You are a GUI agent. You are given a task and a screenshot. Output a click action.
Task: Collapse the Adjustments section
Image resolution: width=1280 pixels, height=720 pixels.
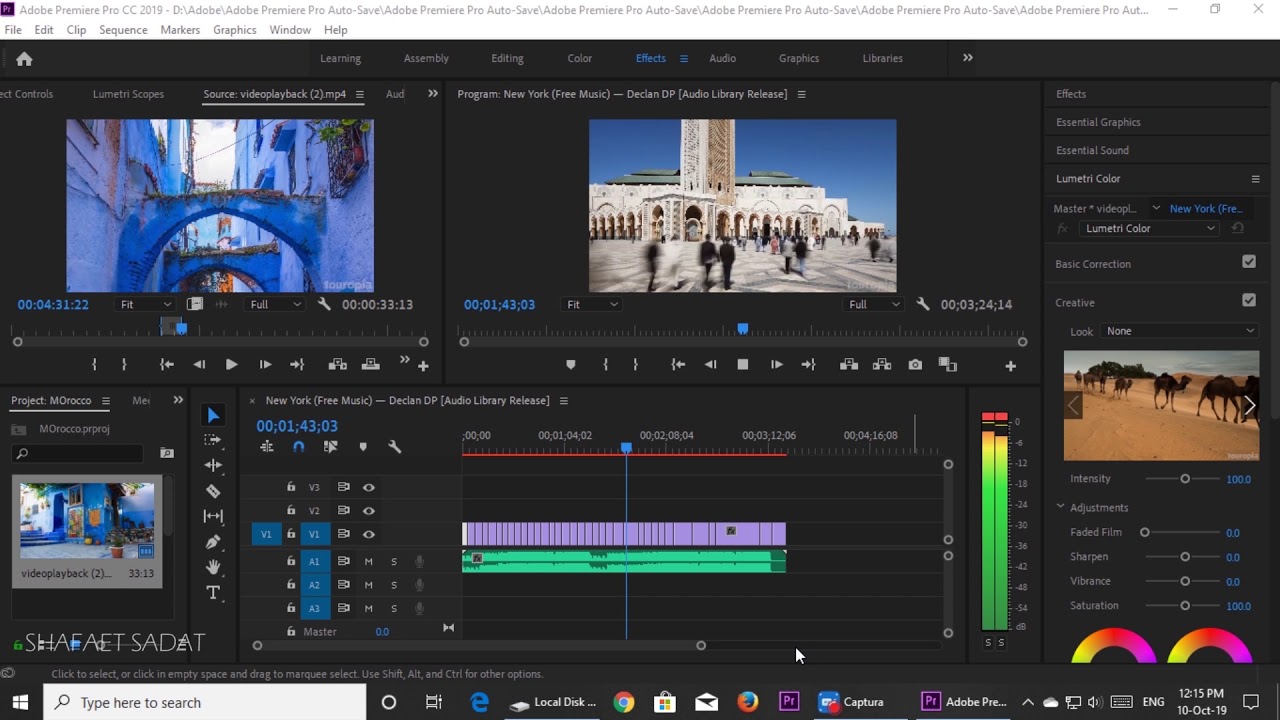tap(1061, 507)
